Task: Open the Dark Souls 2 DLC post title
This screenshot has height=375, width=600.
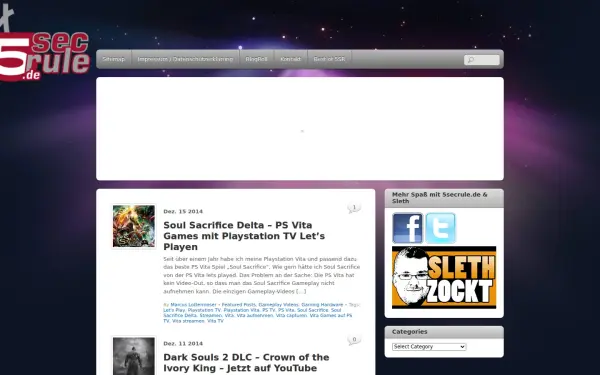Action: pos(246,362)
